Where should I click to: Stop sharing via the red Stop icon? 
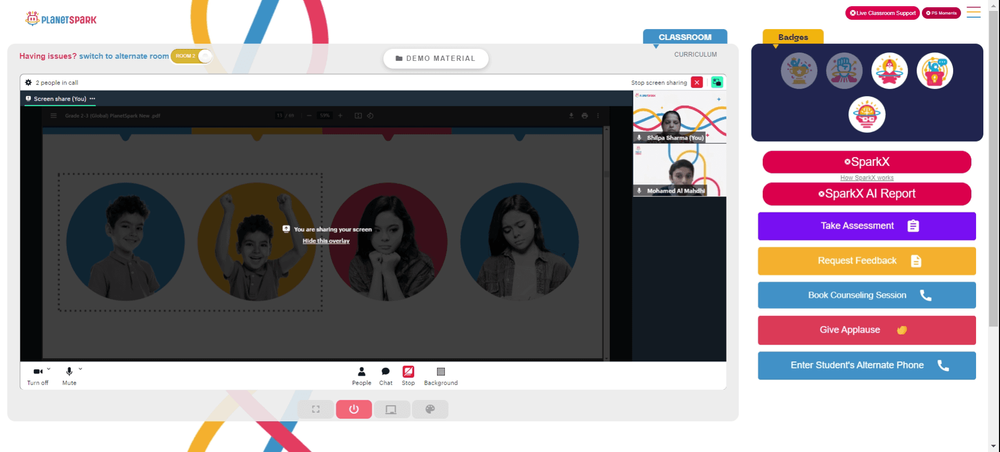pos(408,372)
